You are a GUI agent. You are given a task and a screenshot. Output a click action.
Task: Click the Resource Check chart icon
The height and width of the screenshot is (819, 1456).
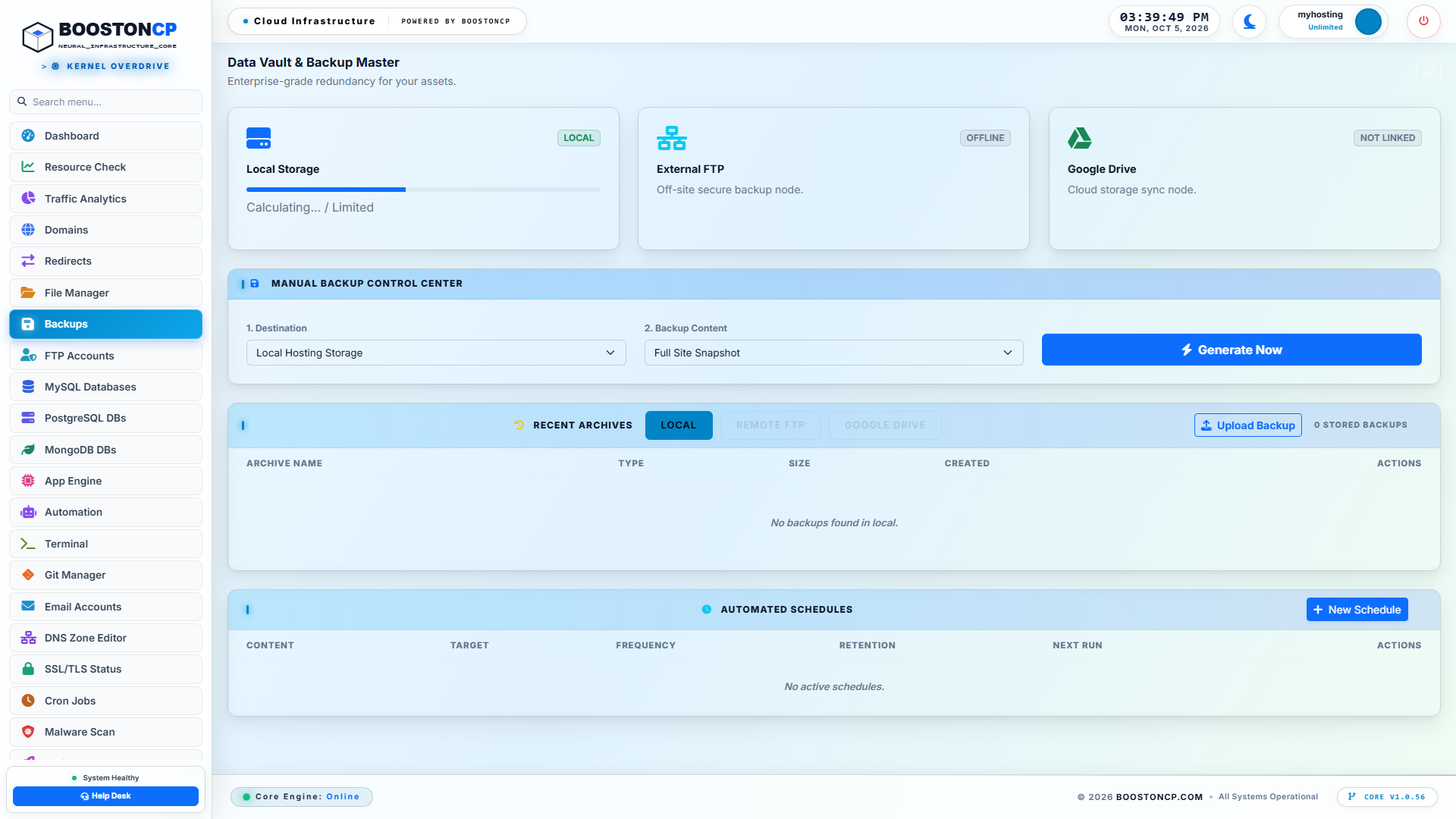click(28, 167)
